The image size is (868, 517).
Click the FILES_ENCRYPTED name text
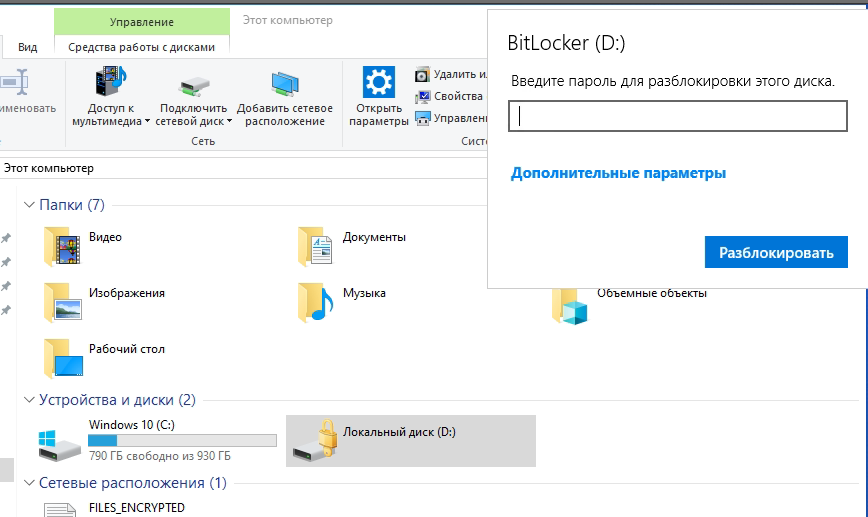[x=137, y=508]
